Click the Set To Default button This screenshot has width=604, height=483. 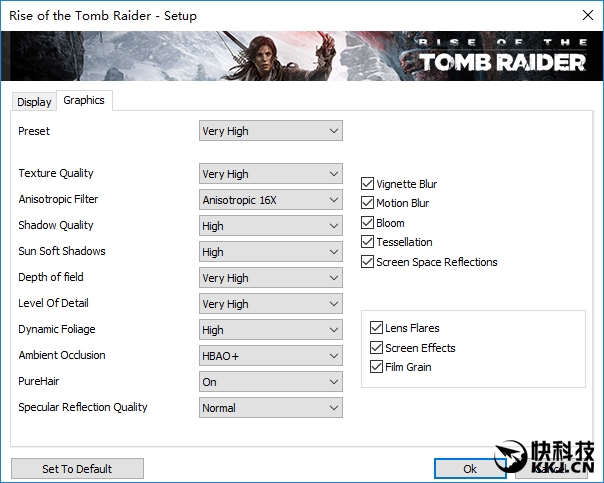(77, 469)
